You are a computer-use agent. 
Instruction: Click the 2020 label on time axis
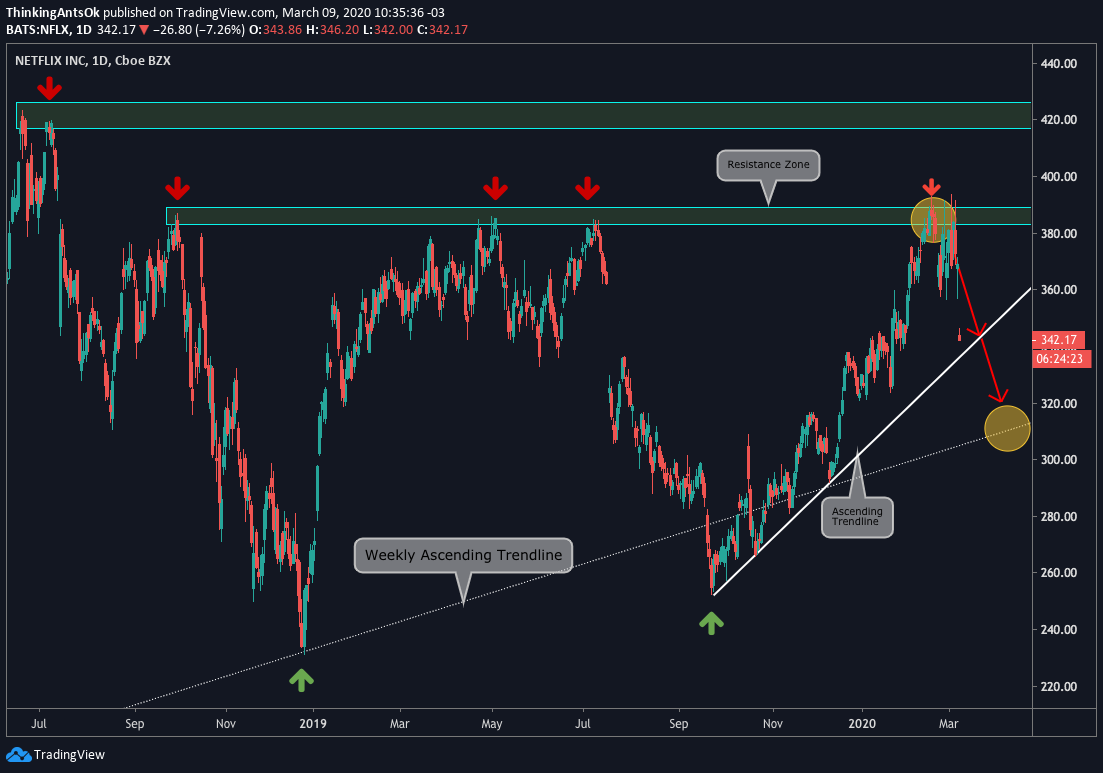pos(862,724)
